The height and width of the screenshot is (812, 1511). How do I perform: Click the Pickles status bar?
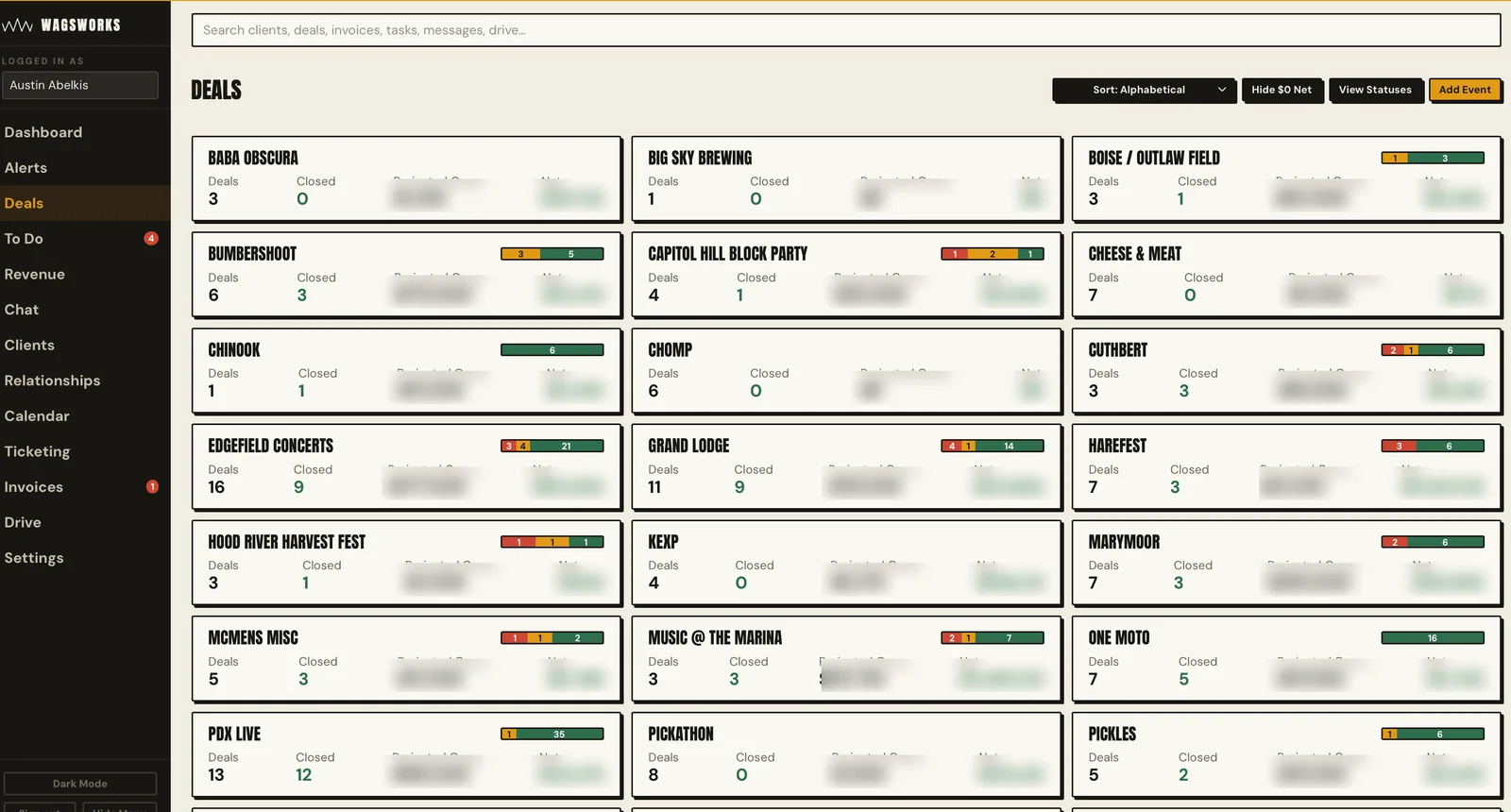click(1433, 734)
